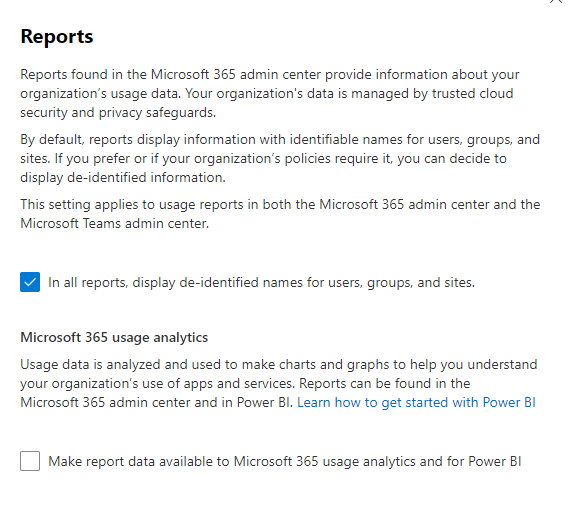Image resolution: width=579 pixels, height=516 pixels.
Task: Enable the Make report data available checkbox
Action: [30, 461]
